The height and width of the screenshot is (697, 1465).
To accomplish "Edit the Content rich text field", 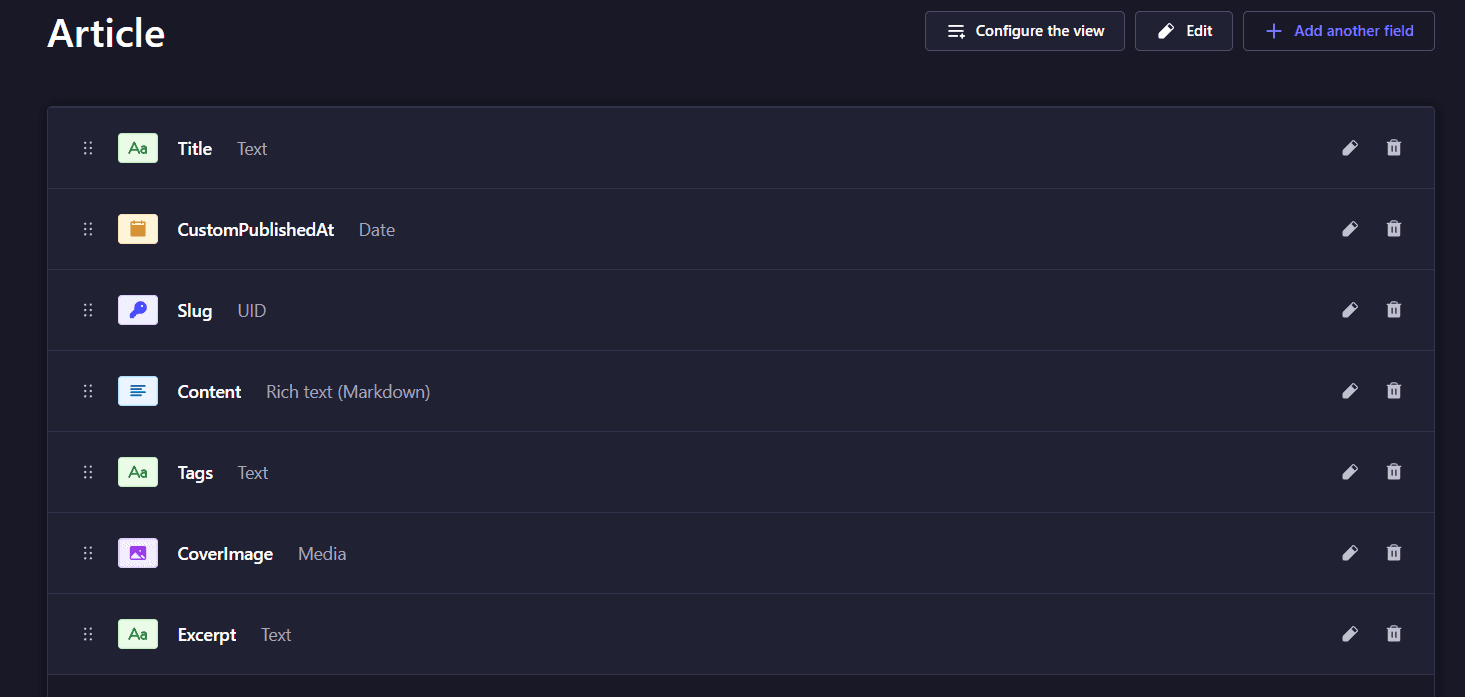I will tap(1350, 391).
